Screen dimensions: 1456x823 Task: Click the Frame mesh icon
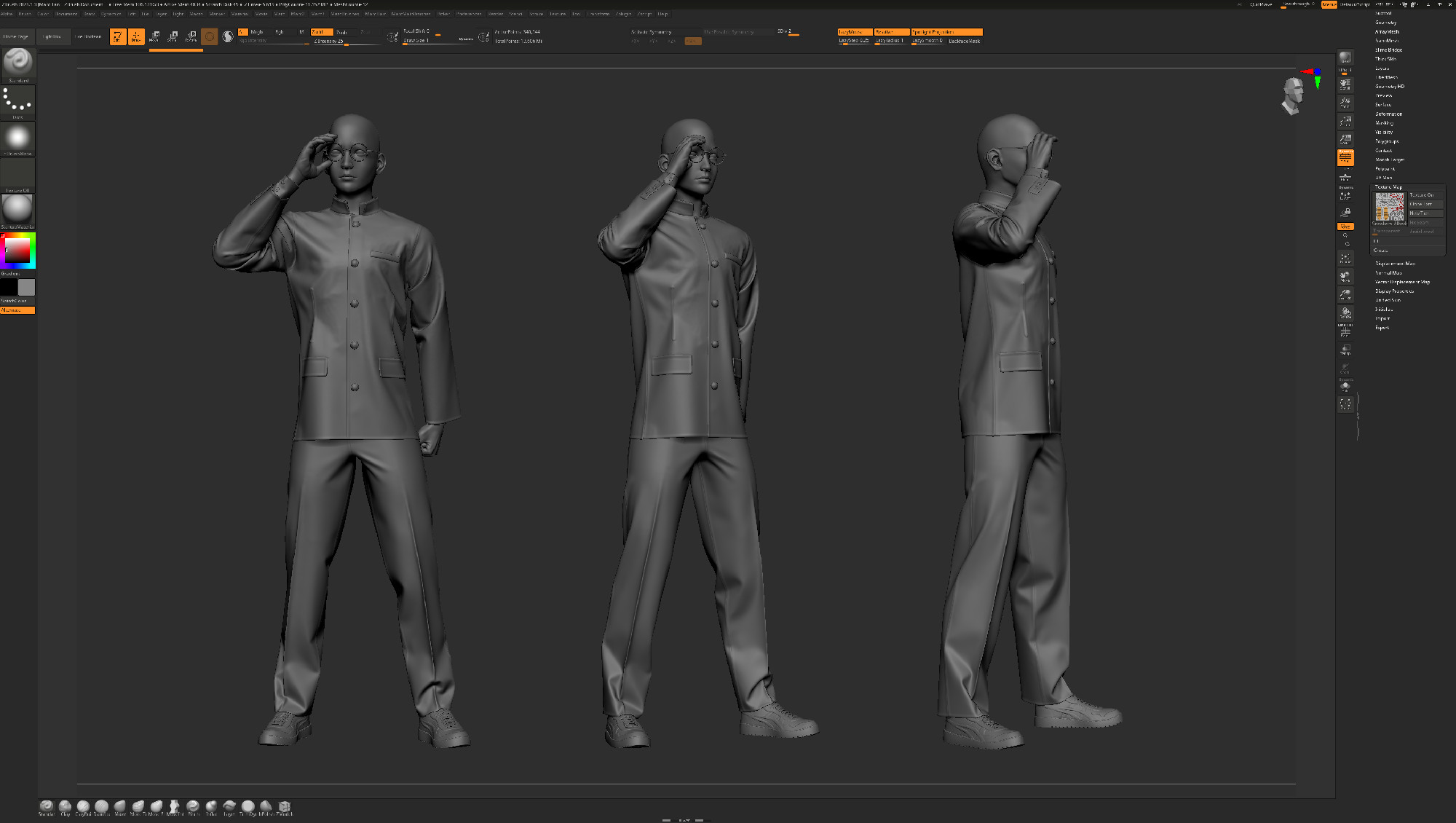[1345, 259]
